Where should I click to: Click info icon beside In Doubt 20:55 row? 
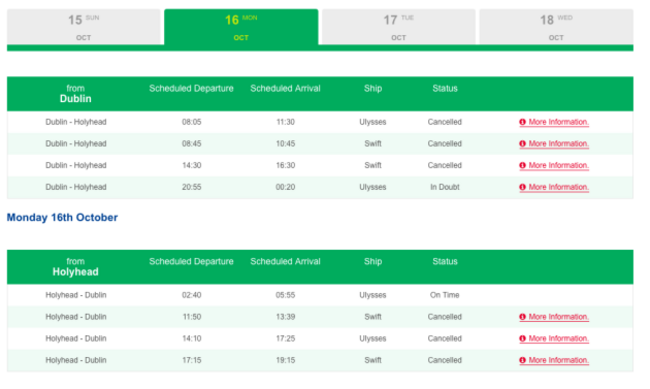[522, 187]
